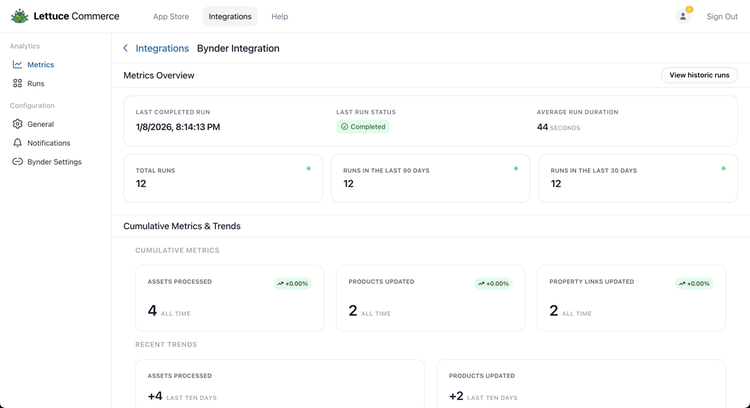Screen dimensions: 750x408
Task: Click the Total Runs card
Action: pos(223,178)
